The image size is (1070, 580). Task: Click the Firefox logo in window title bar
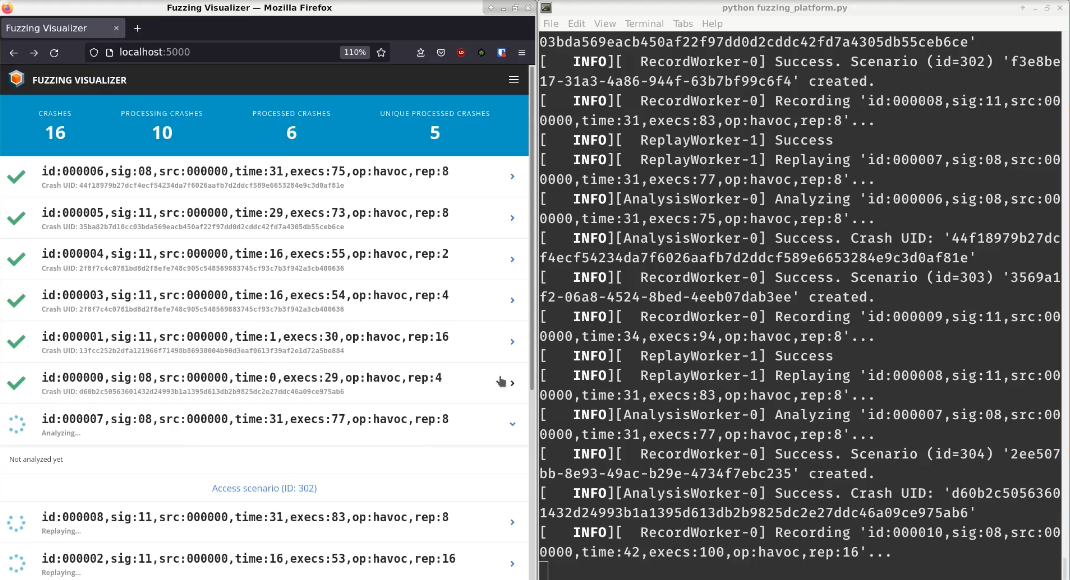pos(7,8)
